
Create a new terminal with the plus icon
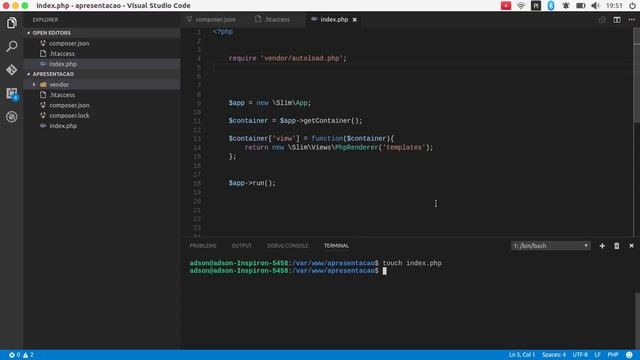tap(602, 246)
